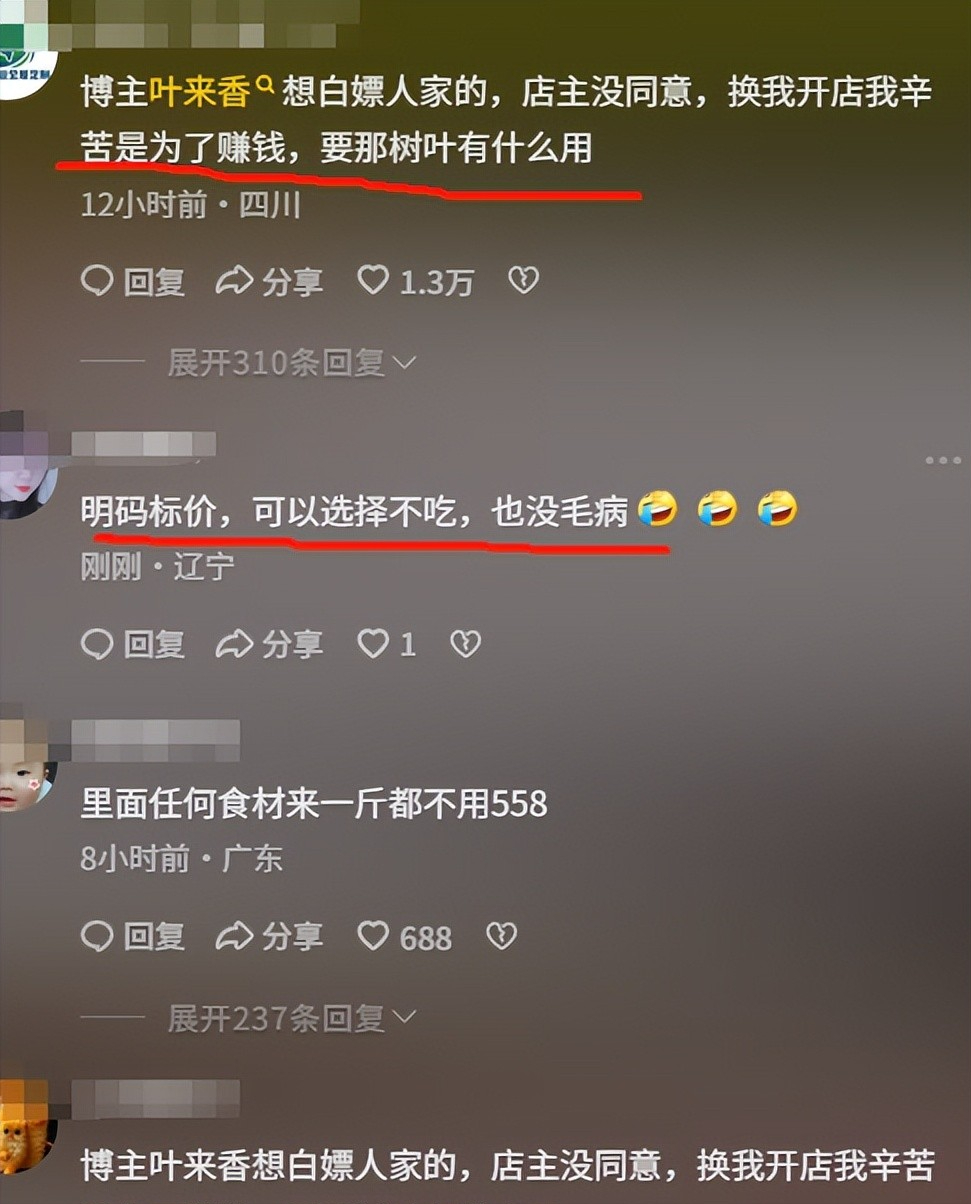Like the Sichuan comment with 1.3万 likes
This screenshot has width=971, height=1204.
click(415, 282)
